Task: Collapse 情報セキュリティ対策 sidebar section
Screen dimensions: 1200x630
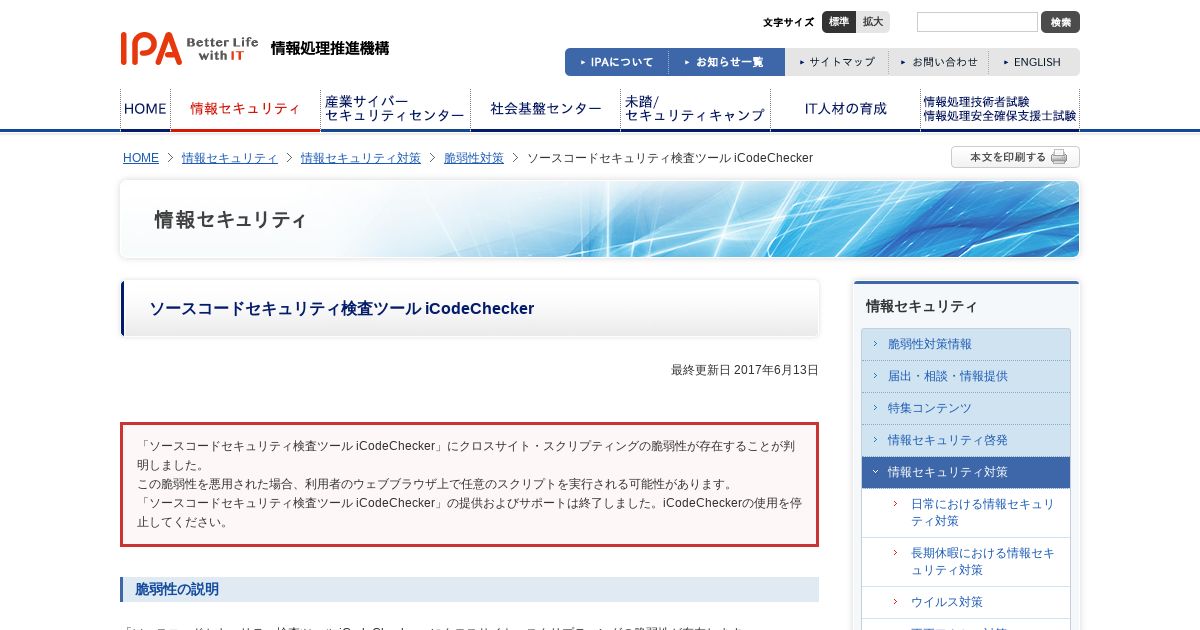Action: point(966,472)
